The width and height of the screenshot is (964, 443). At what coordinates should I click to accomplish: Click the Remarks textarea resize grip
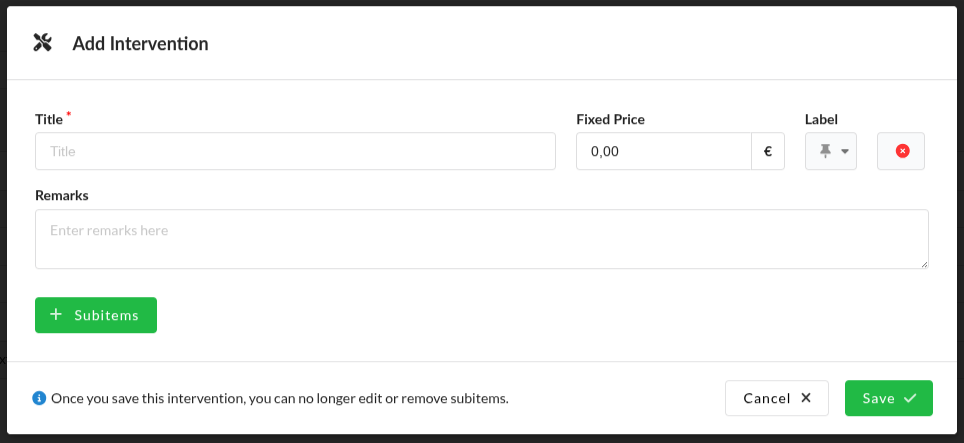(924, 264)
